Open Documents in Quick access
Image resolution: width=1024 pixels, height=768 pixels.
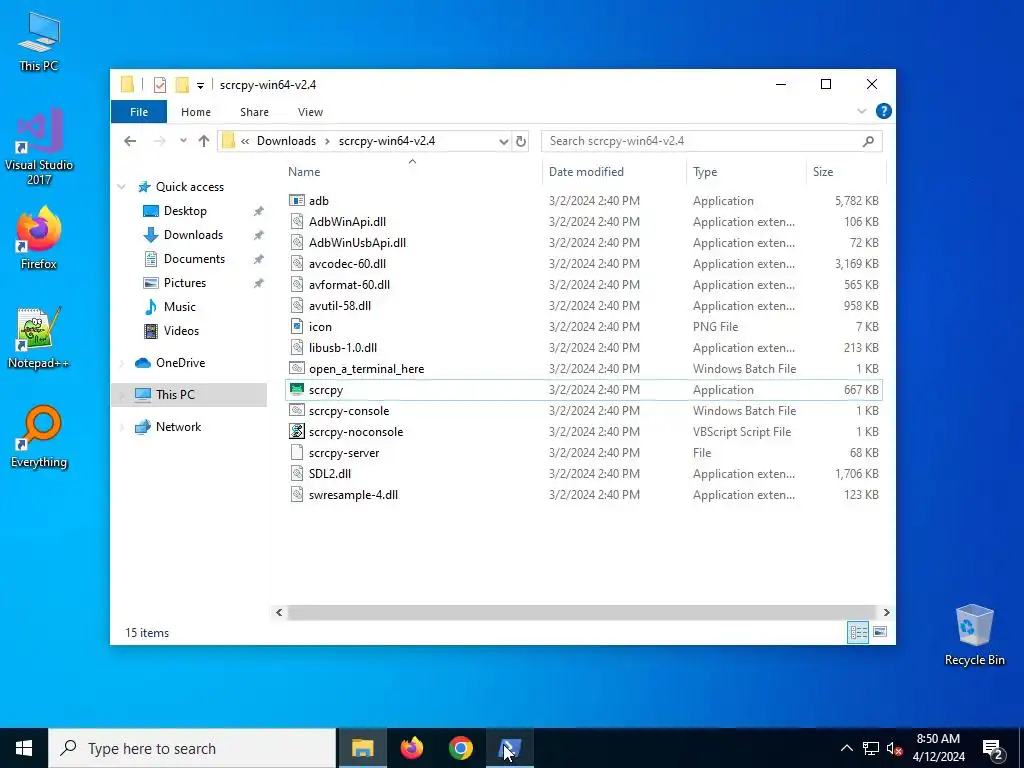(194, 259)
